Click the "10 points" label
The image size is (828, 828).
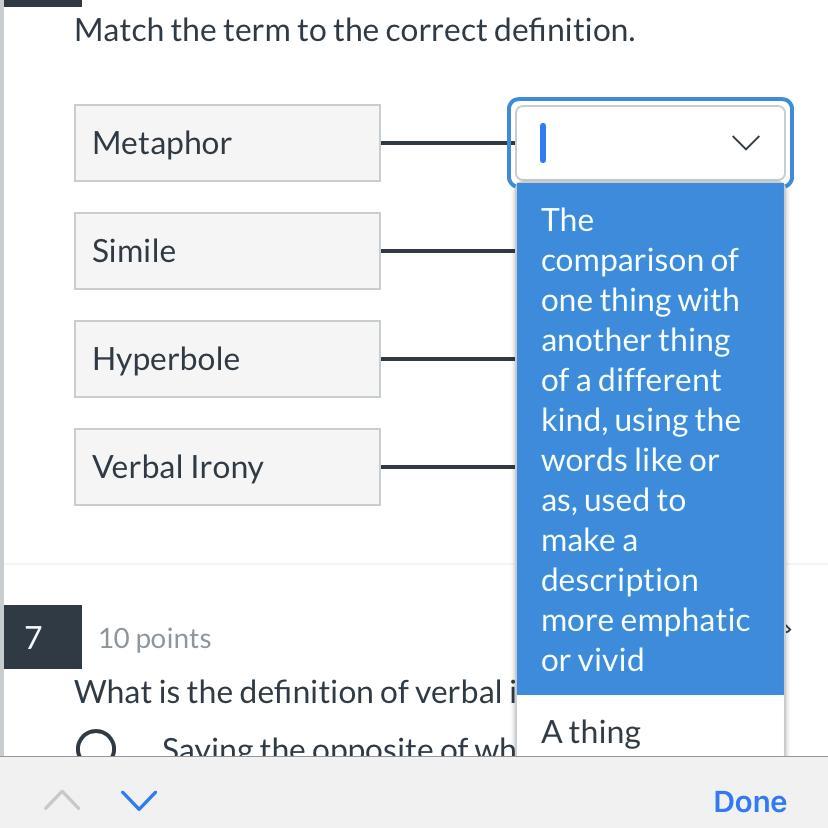155,638
